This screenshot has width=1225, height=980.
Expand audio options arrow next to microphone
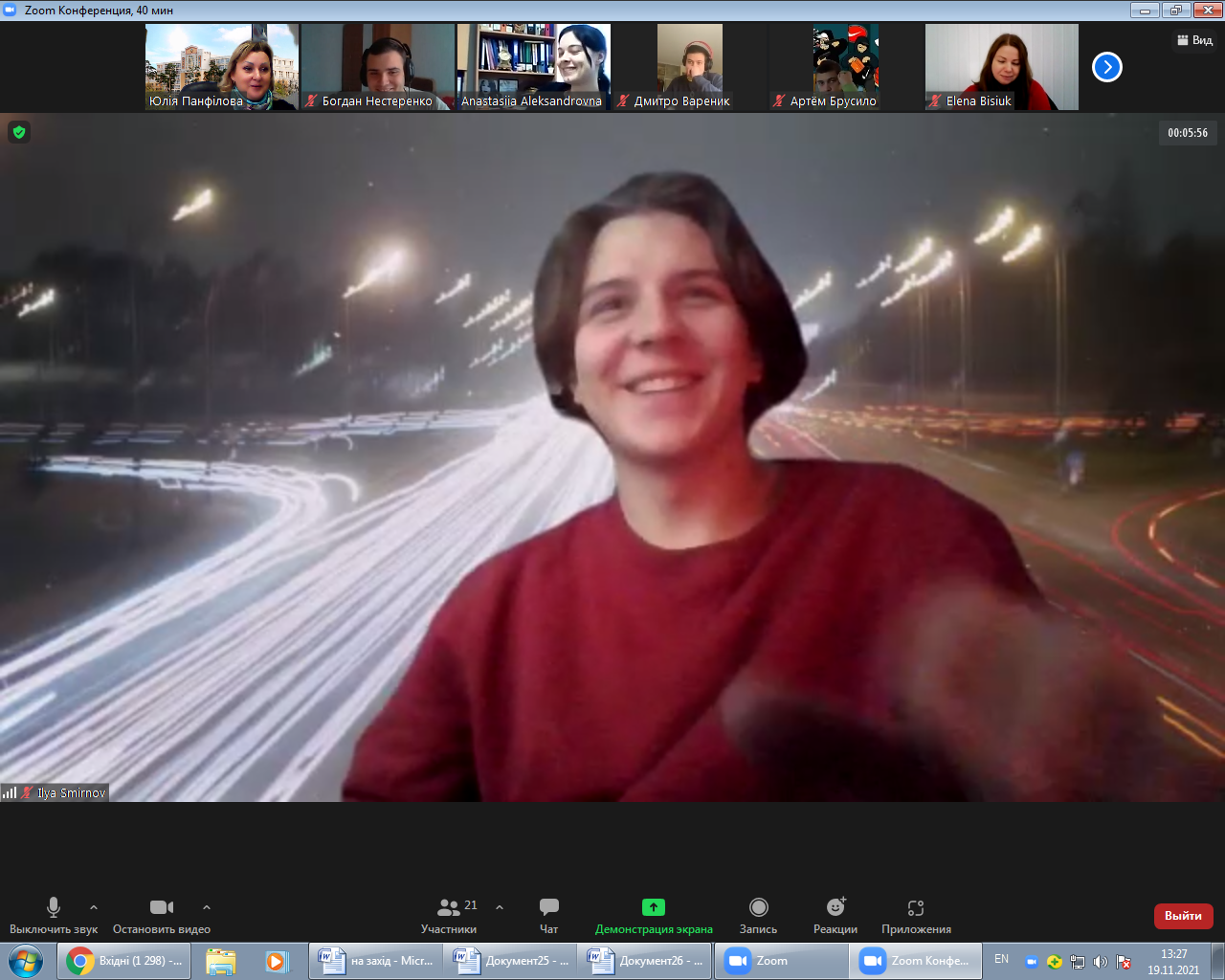click(x=93, y=907)
